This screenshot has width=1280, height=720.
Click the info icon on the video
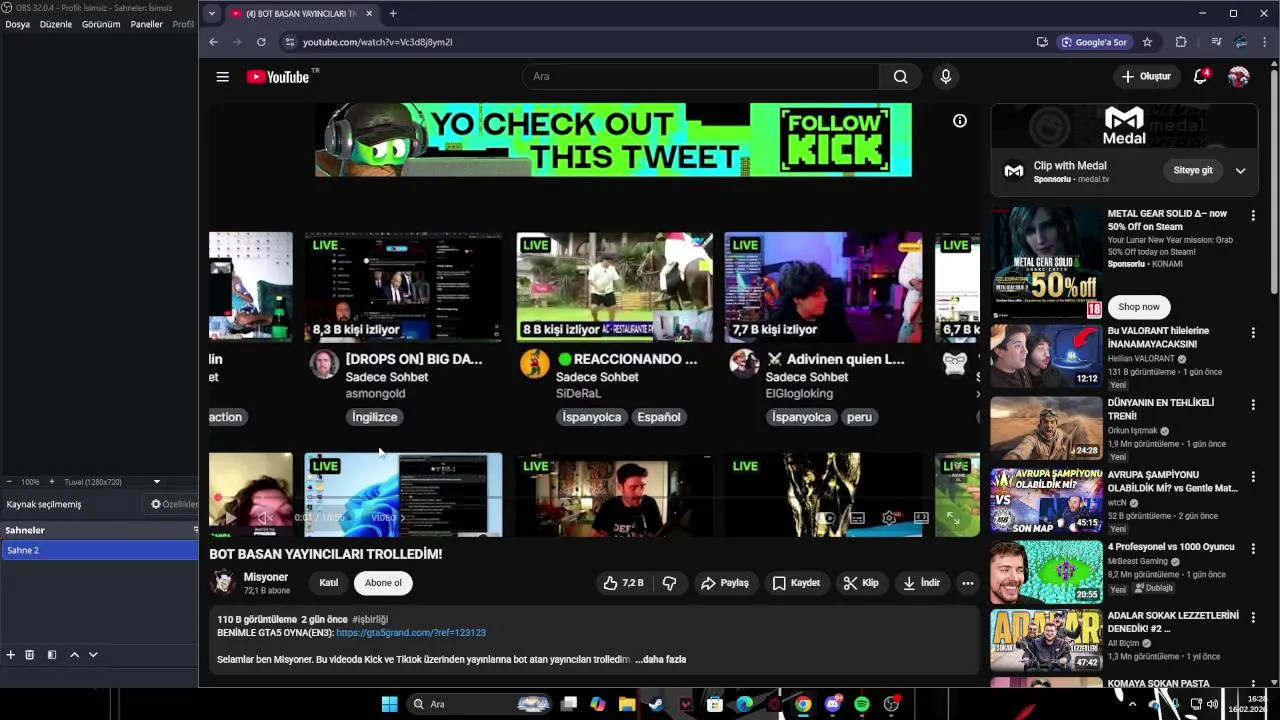[x=960, y=121]
